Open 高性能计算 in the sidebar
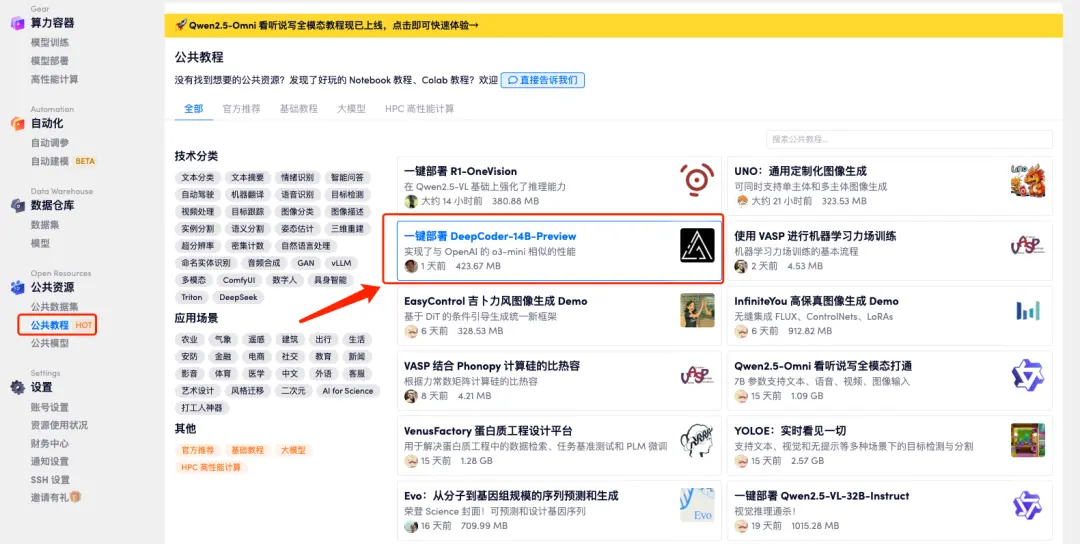1080x544 pixels. [54, 79]
